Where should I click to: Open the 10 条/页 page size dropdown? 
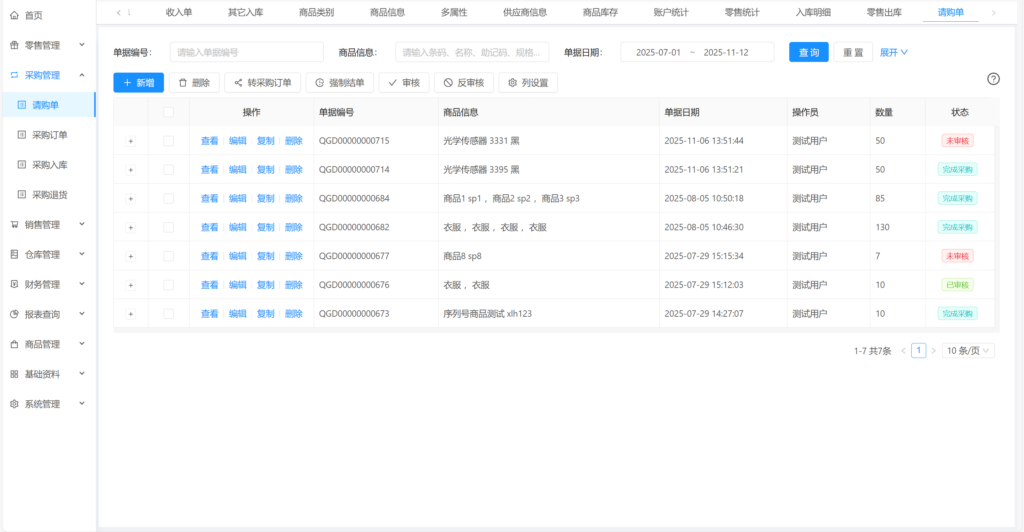point(969,351)
